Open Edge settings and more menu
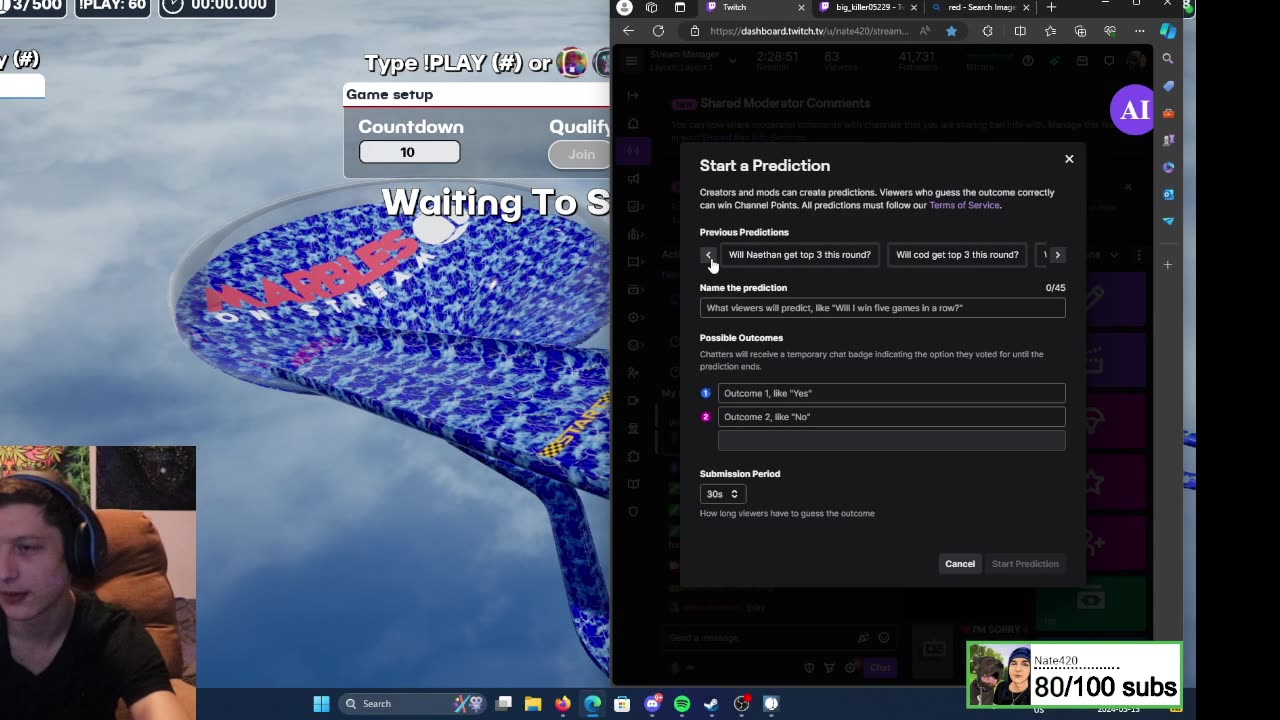 [1139, 31]
